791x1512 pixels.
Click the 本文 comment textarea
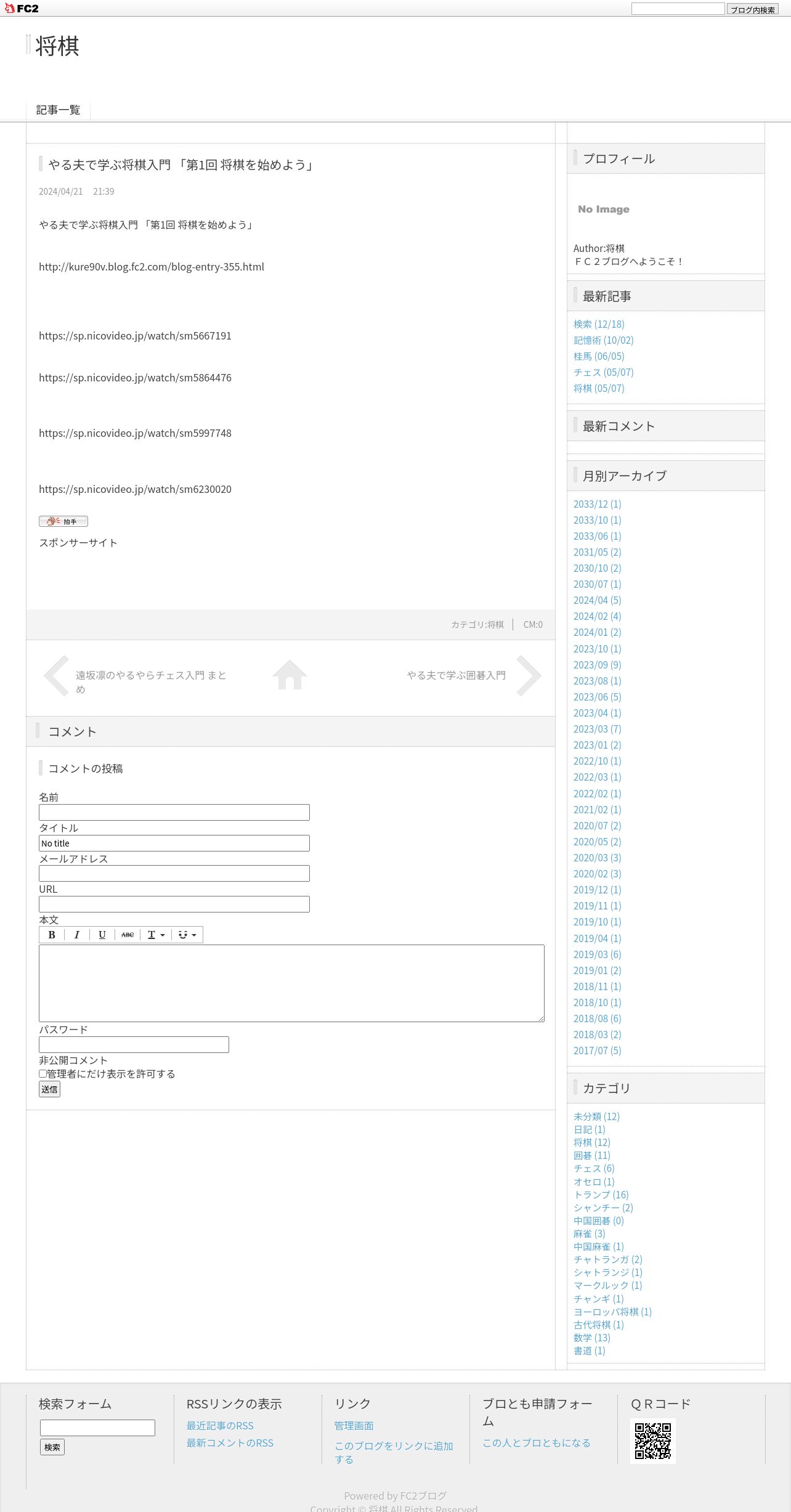coord(291,983)
